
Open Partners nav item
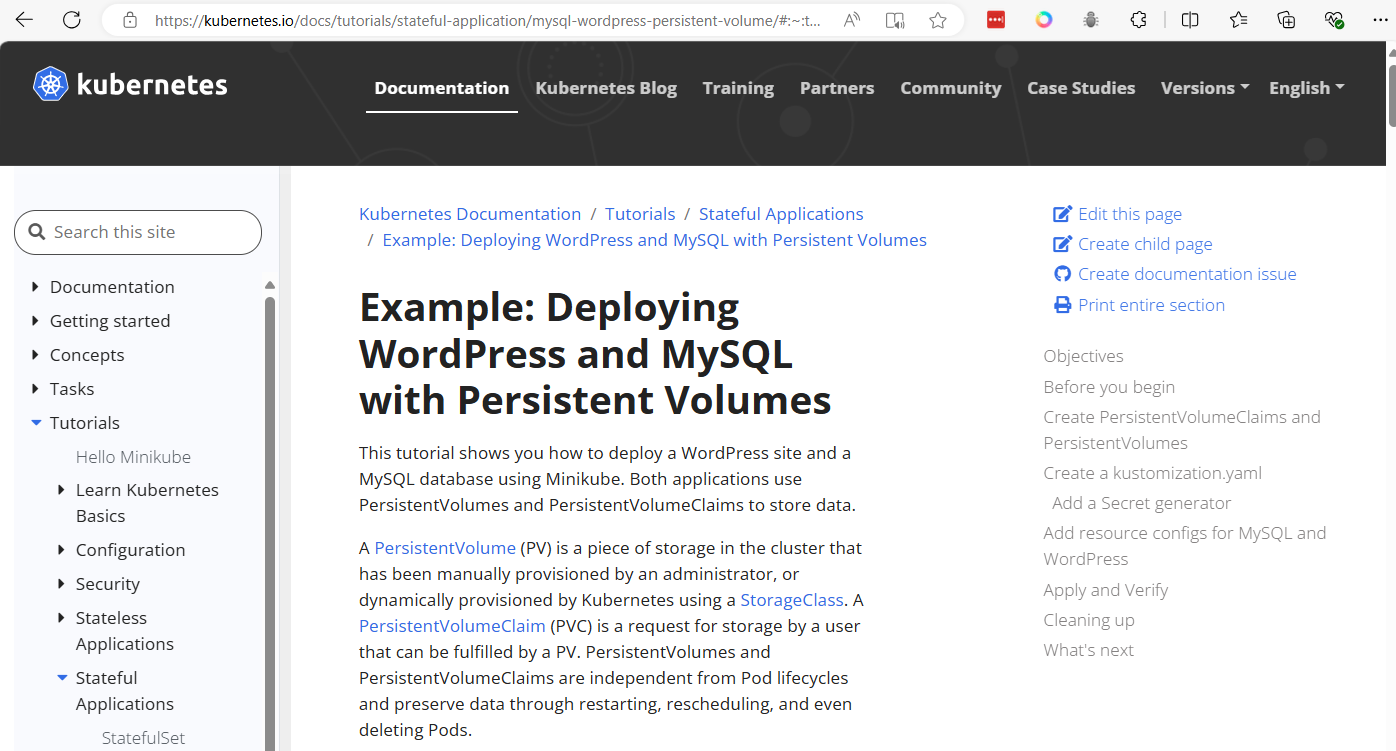(x=837, y=88)
